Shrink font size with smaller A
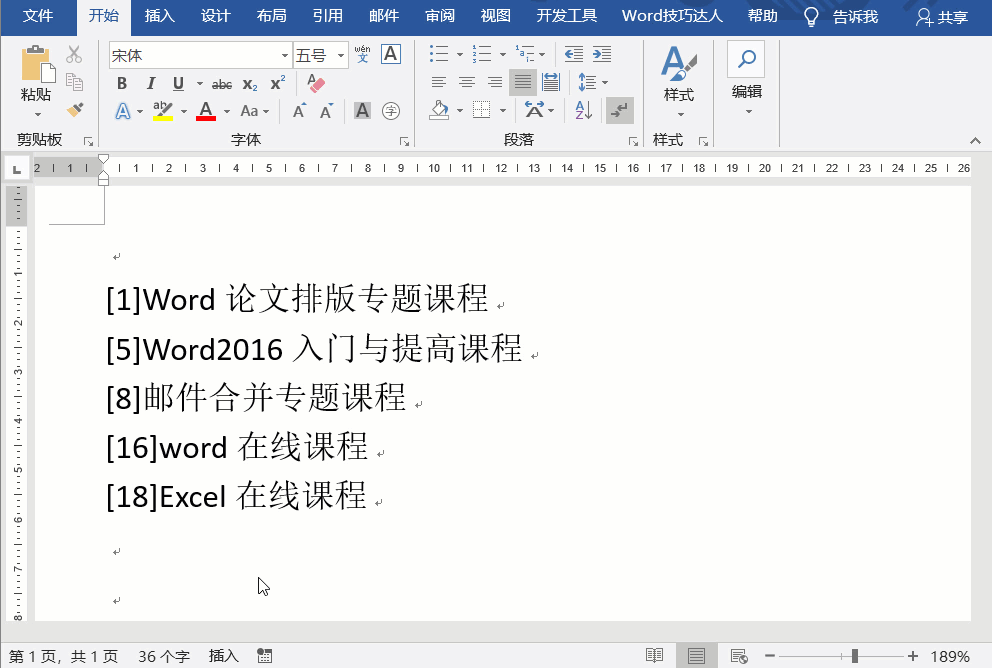Image resolution: width=992 pixels, height=668 pixels. click(x=326, y=111)
